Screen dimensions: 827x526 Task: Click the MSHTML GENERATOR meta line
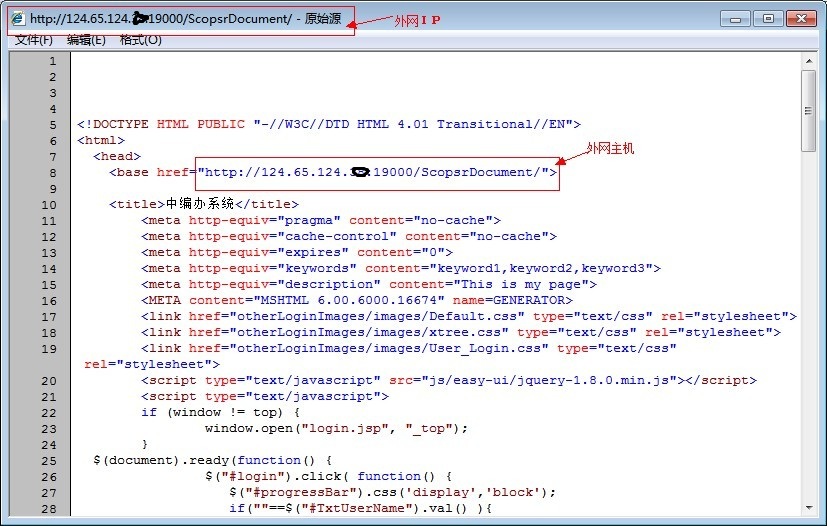(357, 300)
